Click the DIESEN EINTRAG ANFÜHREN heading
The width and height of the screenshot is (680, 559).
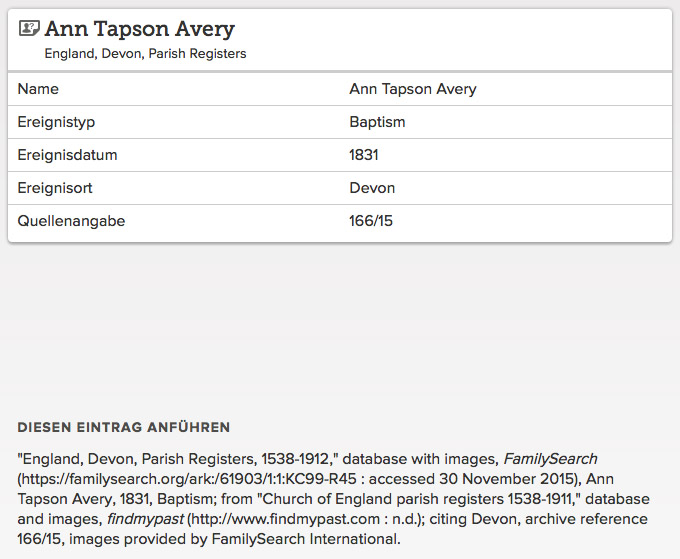point(124,427)
